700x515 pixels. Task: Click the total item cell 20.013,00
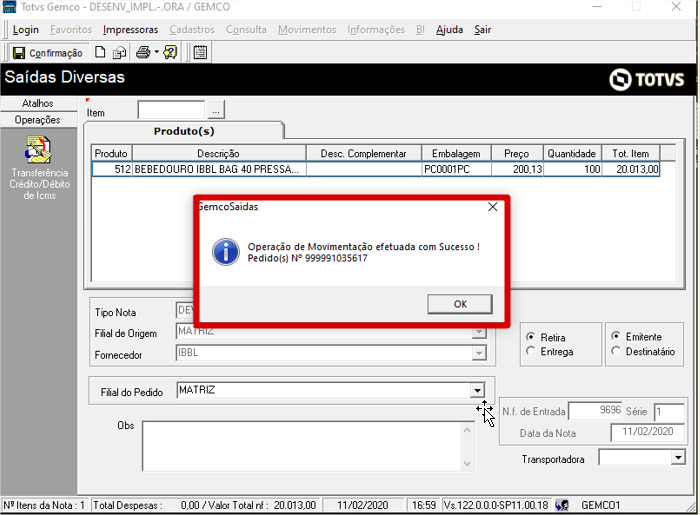click(630, 170)
